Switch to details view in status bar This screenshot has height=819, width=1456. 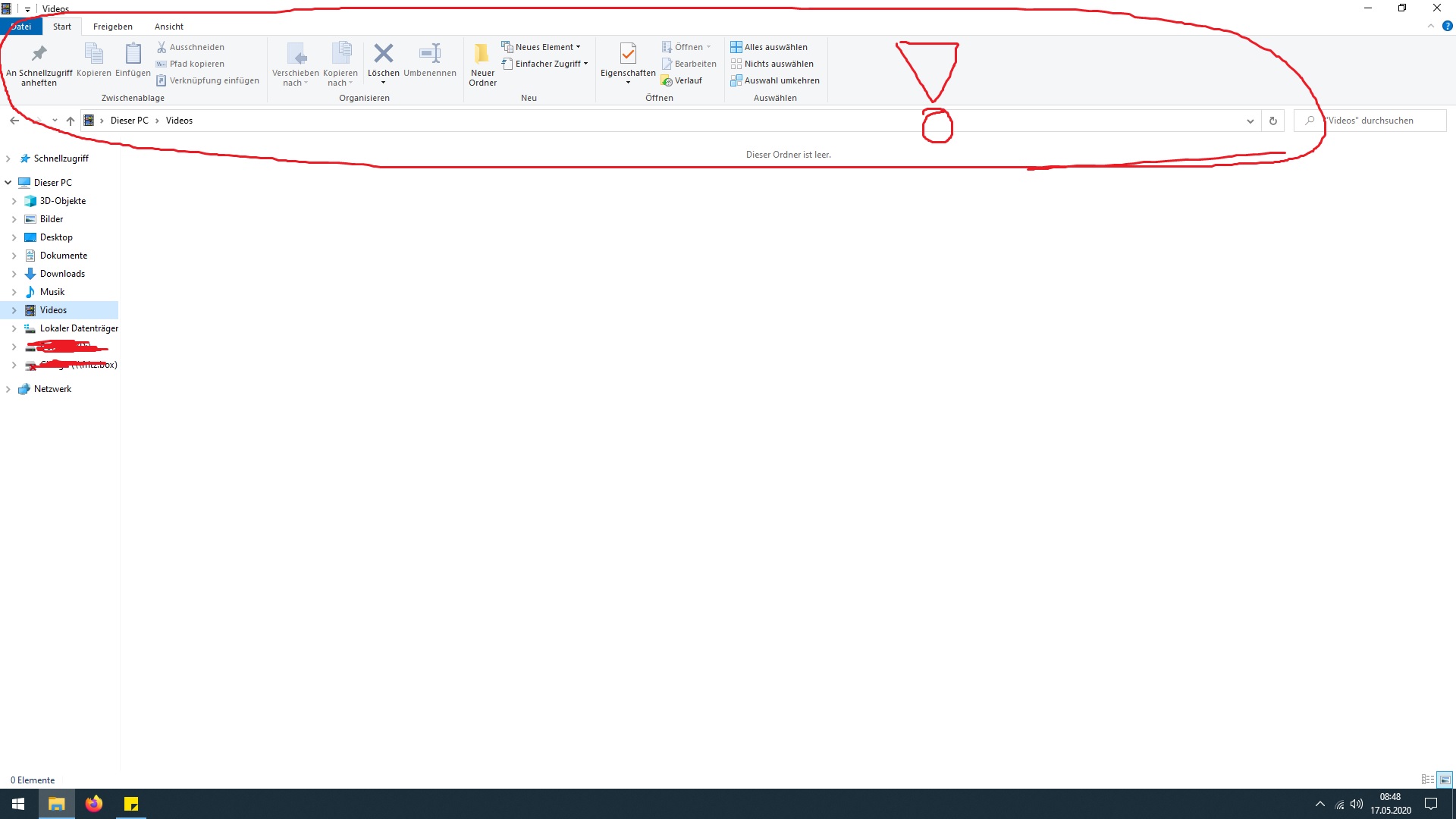tap(1427, 780)
